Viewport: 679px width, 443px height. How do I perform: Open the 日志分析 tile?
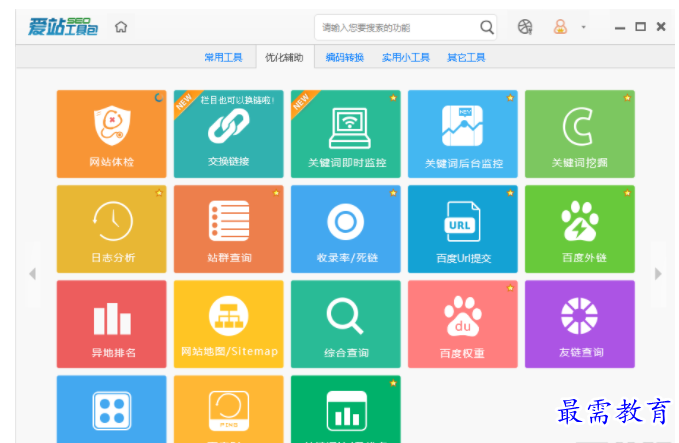point(111,229)
